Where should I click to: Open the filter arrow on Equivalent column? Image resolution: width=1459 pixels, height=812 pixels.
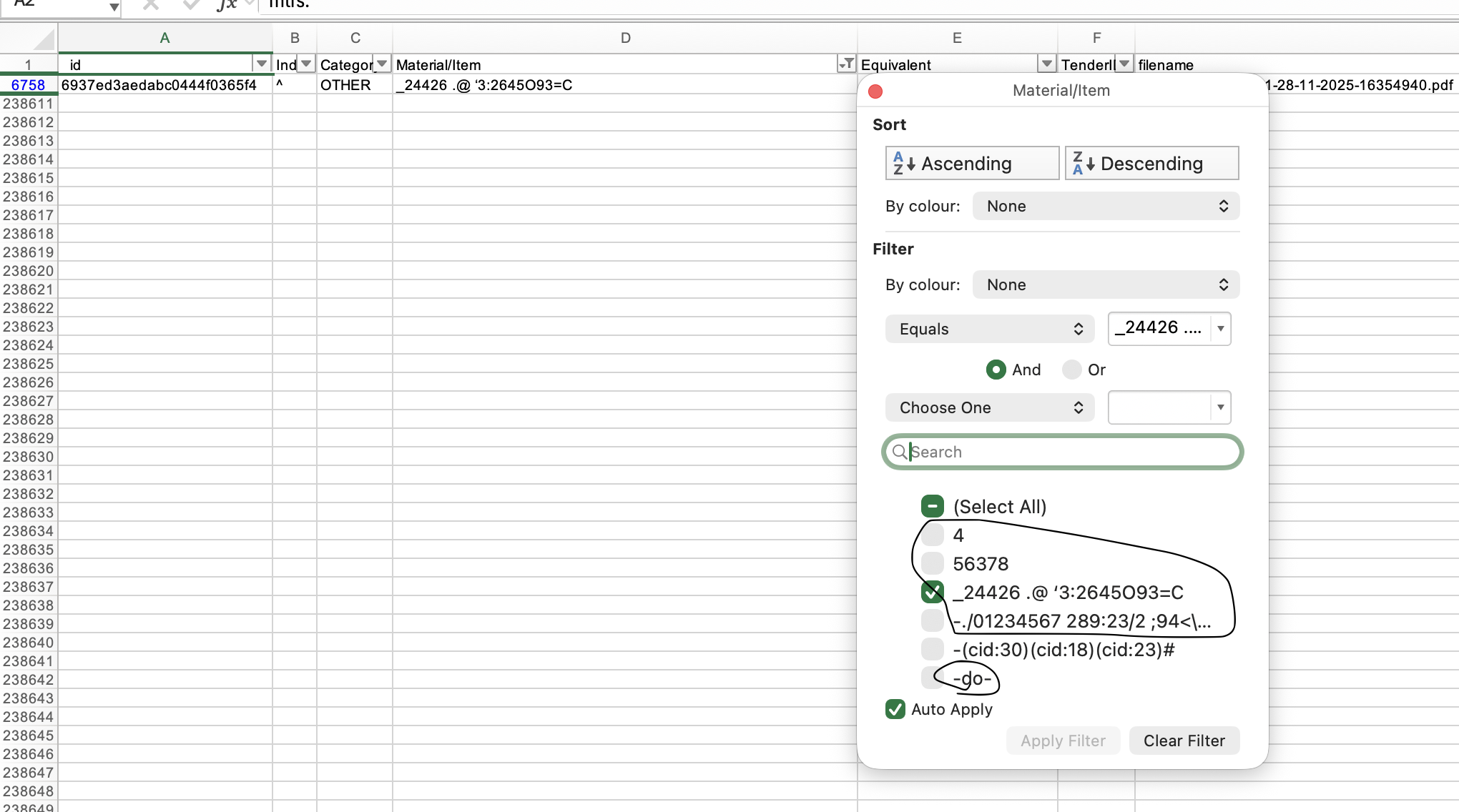tap(1047, 64)
